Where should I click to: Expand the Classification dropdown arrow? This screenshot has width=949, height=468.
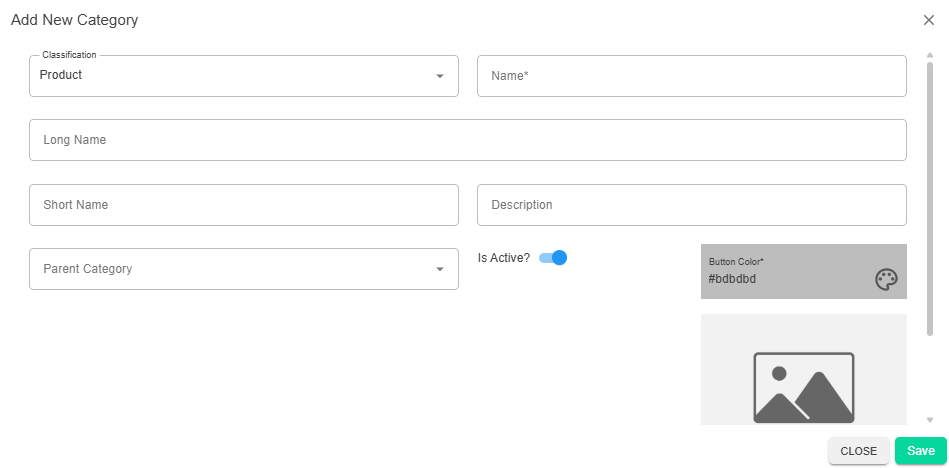(x=440, y=76)
